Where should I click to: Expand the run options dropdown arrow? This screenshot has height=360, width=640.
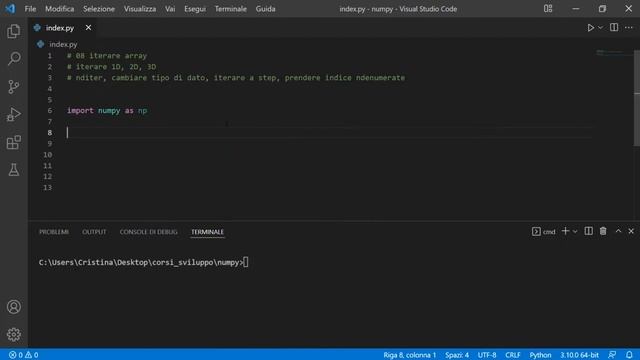(600, 28)
